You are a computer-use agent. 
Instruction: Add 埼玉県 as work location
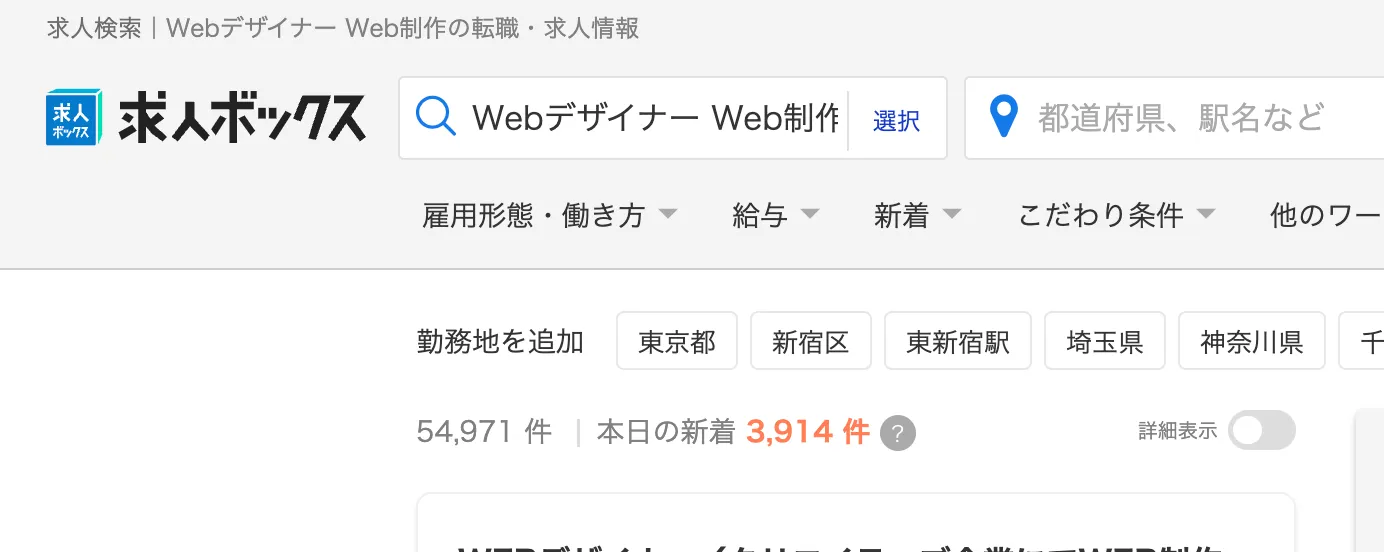pos(1105,341)
